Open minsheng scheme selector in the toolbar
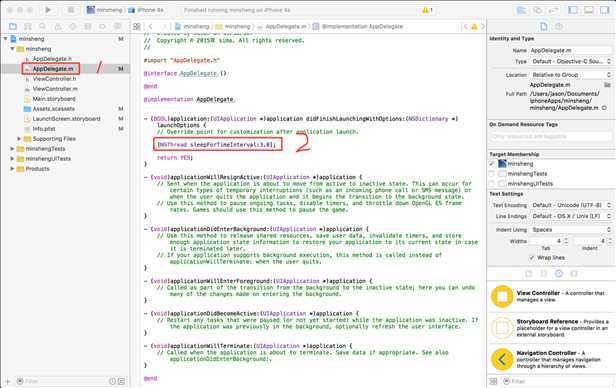Screen dimensions: 616x388 (x=104, y=10)
